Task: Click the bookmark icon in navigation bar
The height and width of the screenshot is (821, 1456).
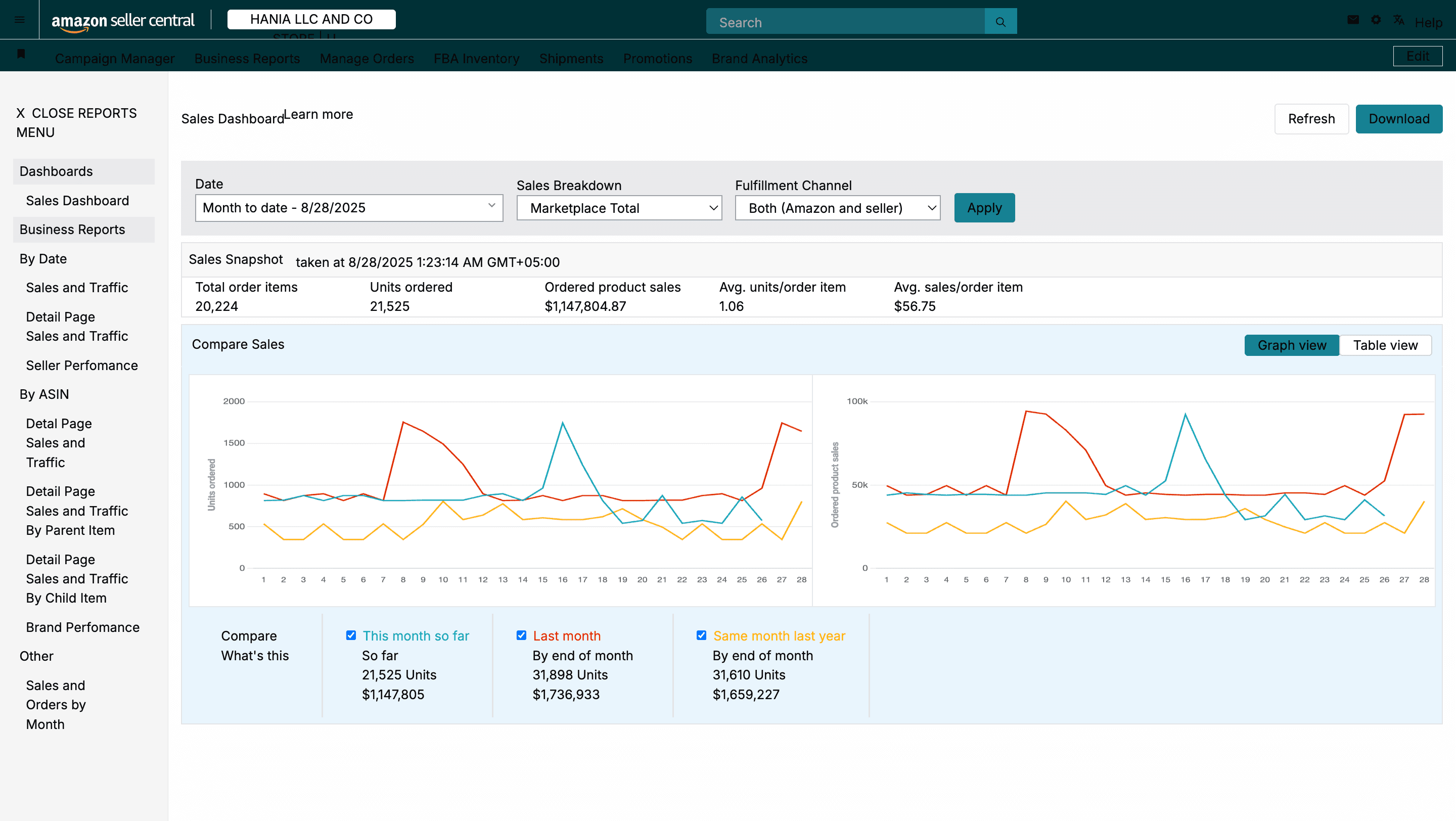Action: pos(21,54)
